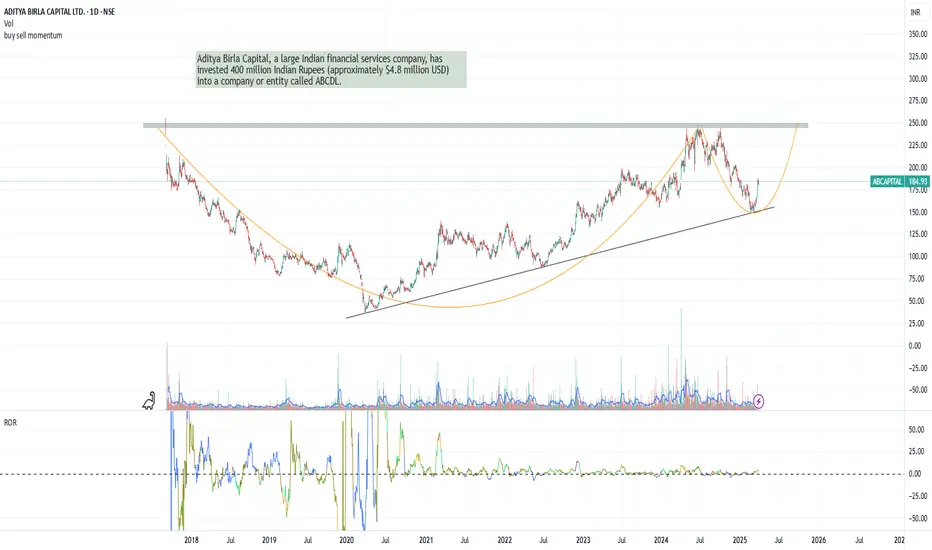Click the ABCAPITAL 184.93 price label
Viewport: 932px width, 550px height.
[900, 181]
